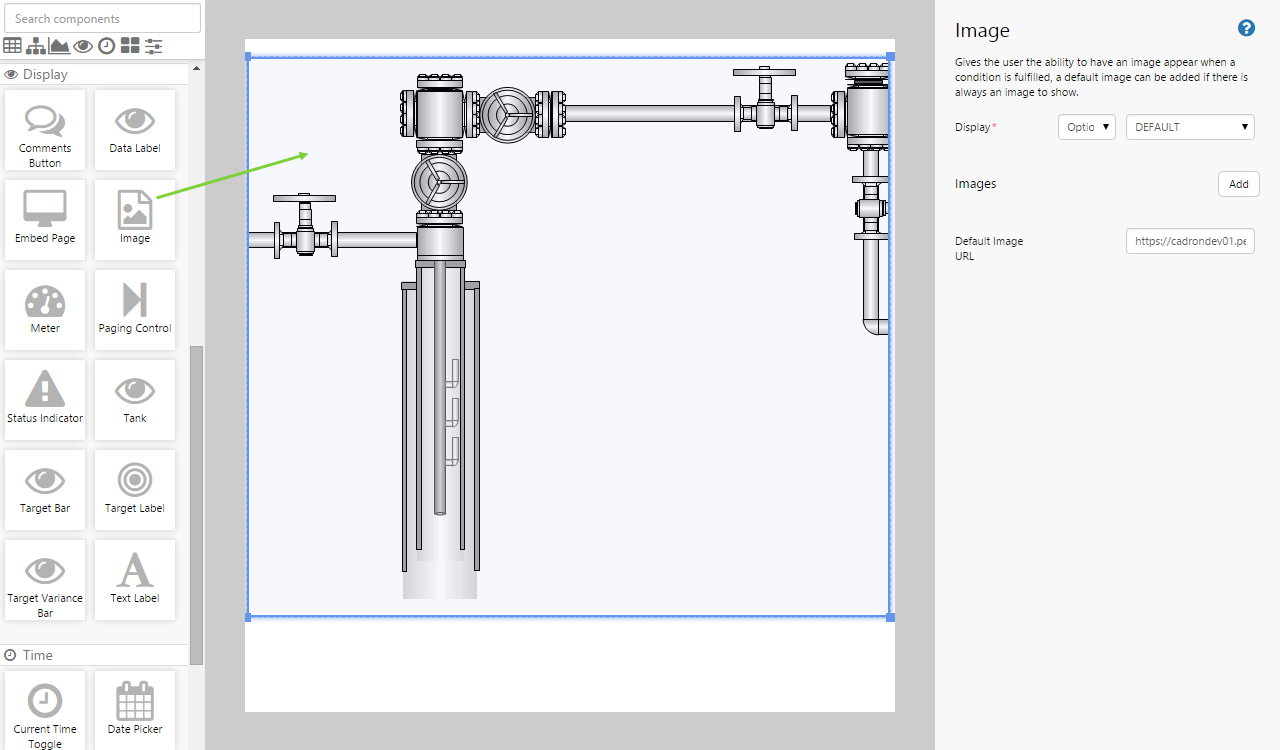The height and width of the screenshot is (750, 1280).
Task: Click the clock time category icon
Action: (106, 46)
